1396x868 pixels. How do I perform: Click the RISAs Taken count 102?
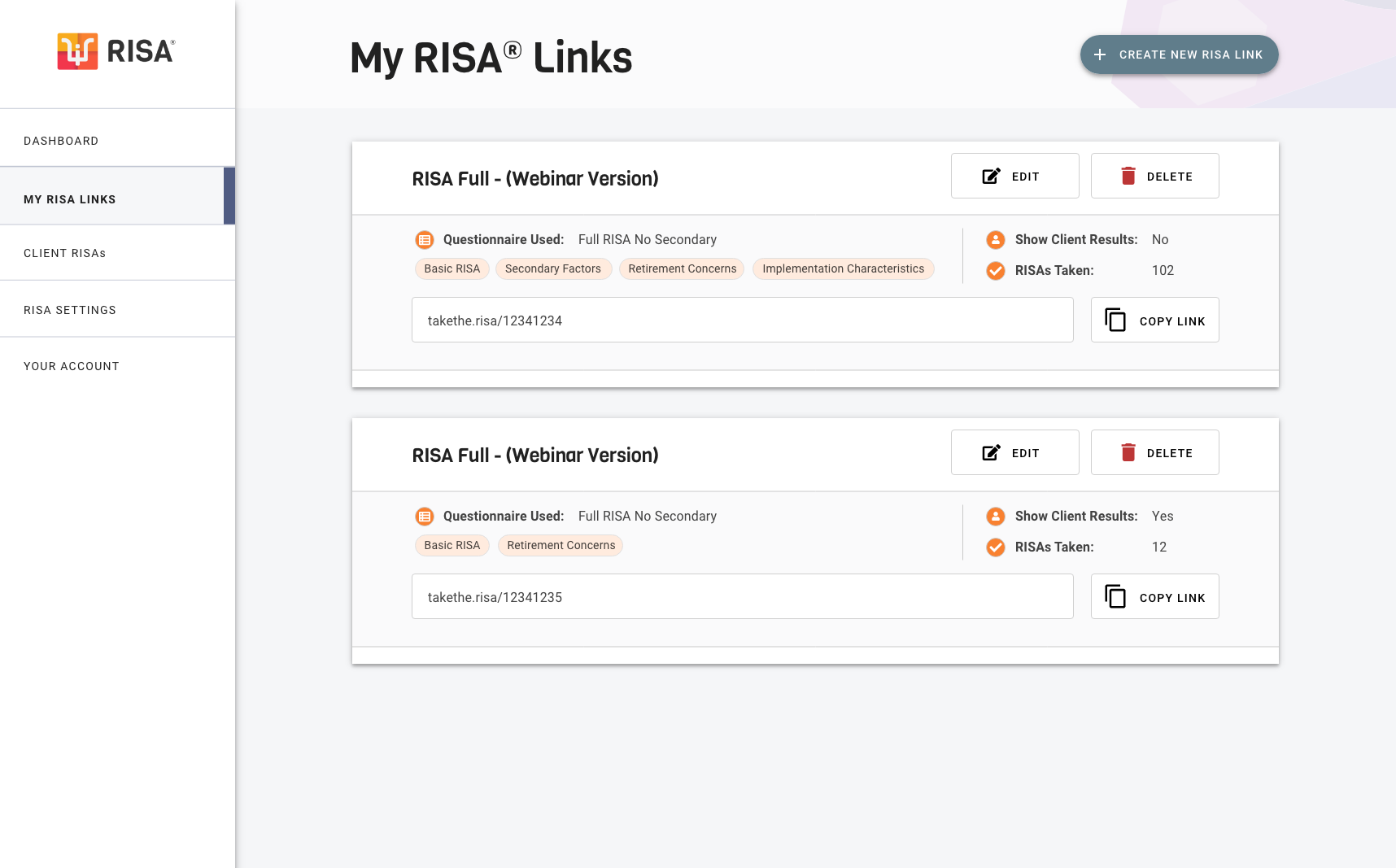(1163, 271)
